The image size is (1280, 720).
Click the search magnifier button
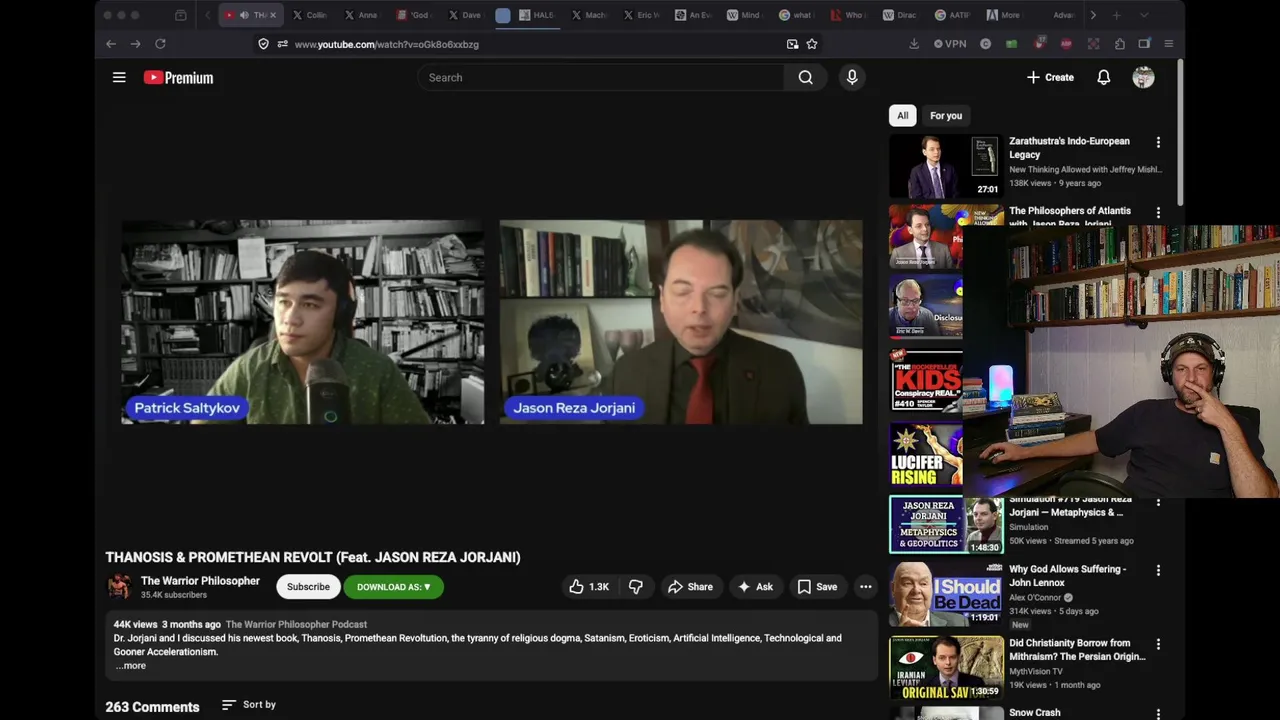pyautogui.click(x=805, y=77)
